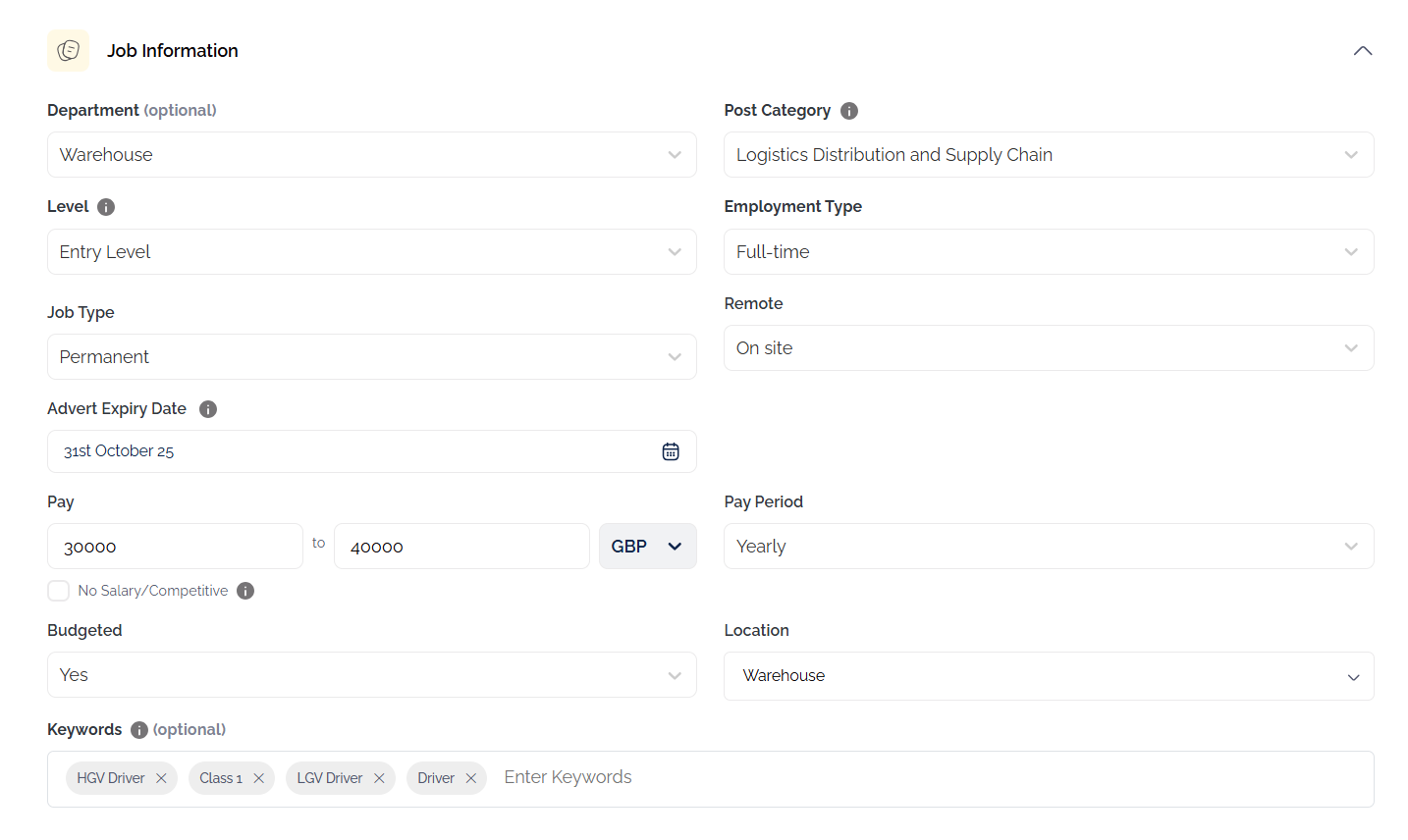The width and height of the screenshot is (1408, 840).
Task: Open the calendar date picker
Action: pos(671,451)
